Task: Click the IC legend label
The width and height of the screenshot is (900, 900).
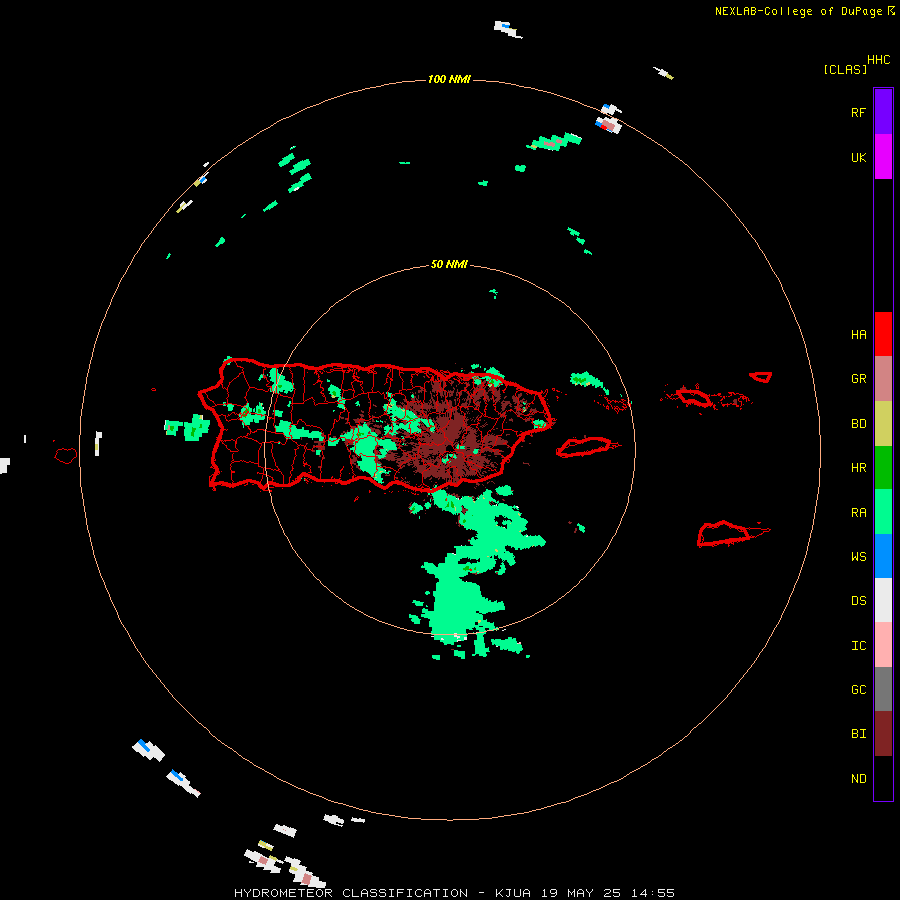Action: point(858,646)
